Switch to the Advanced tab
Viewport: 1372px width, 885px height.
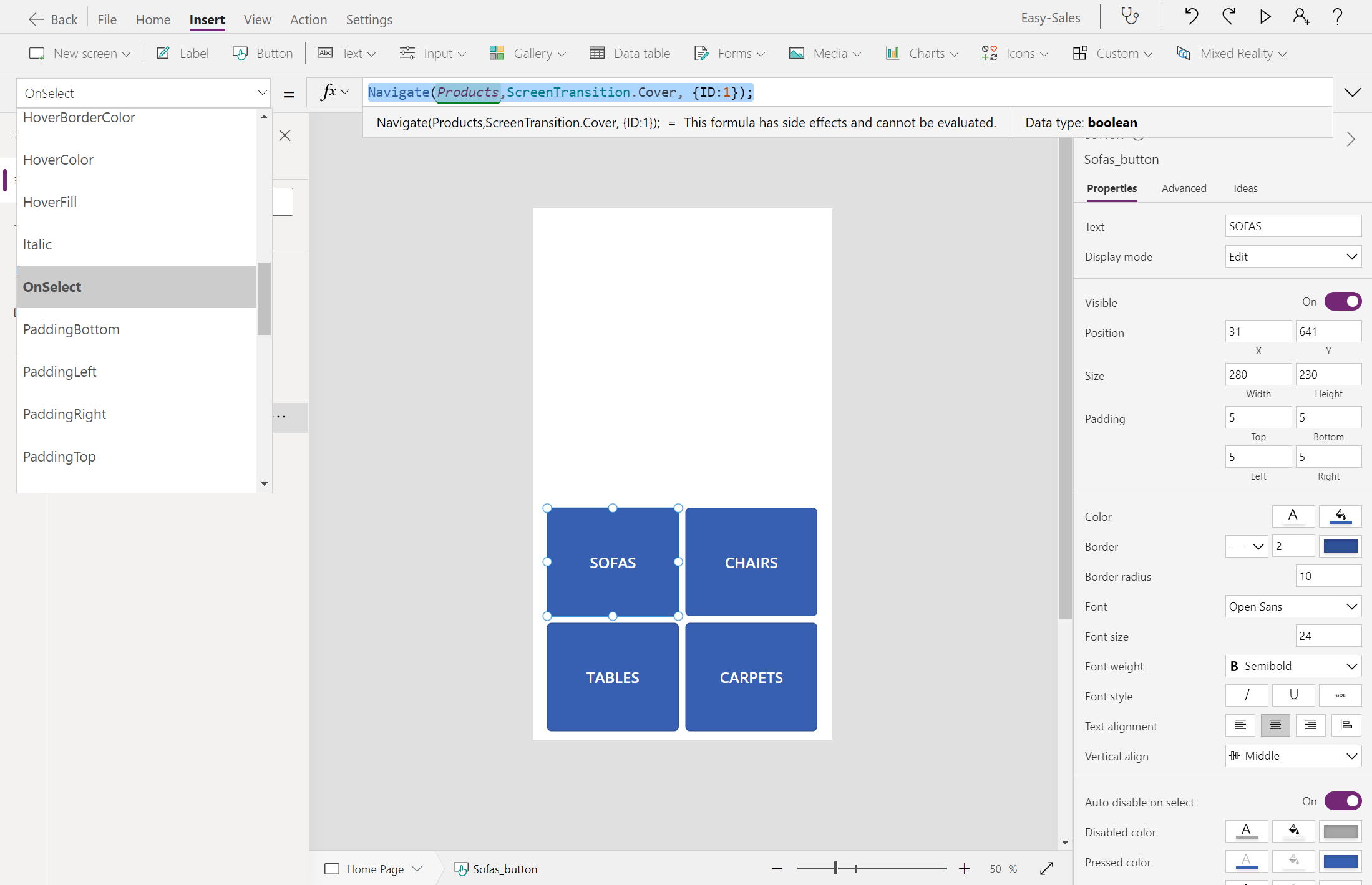[1184, 188]
